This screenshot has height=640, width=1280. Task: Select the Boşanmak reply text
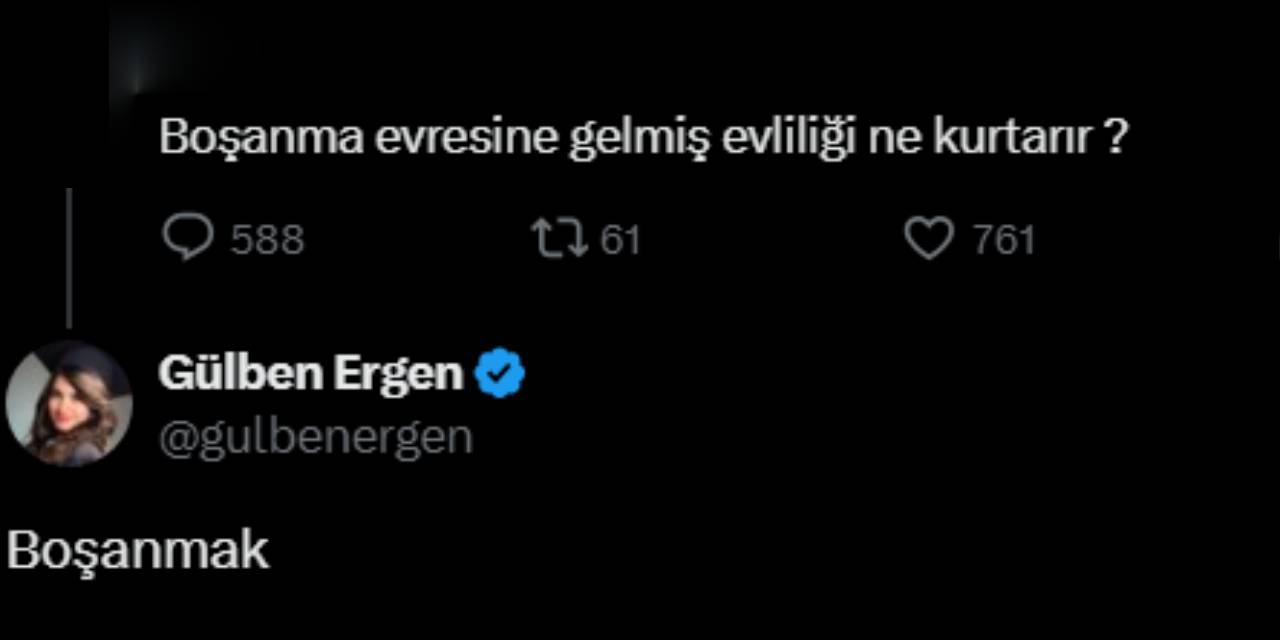coord(138,550)
